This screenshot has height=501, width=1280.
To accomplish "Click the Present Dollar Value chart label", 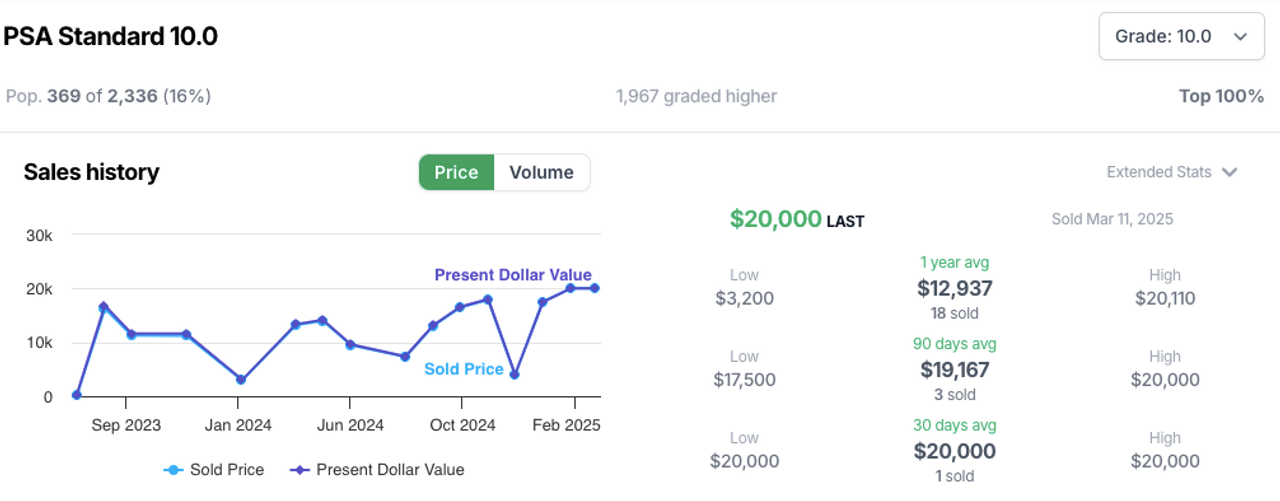I will tap(512, 275).
